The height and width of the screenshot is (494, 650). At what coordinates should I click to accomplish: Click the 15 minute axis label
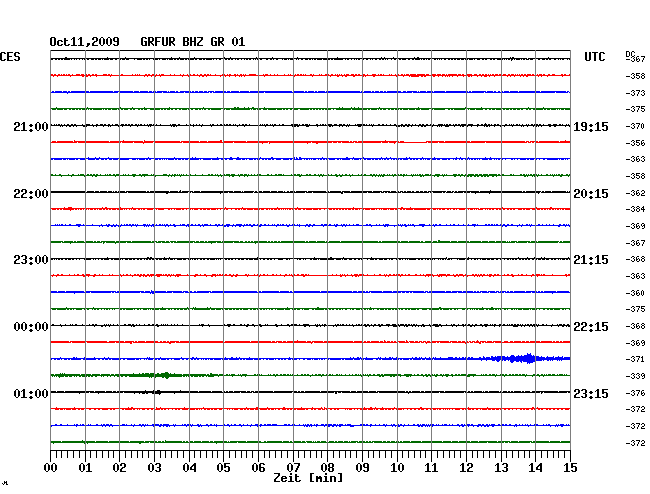pyautogui.click(x=570, y=468)
